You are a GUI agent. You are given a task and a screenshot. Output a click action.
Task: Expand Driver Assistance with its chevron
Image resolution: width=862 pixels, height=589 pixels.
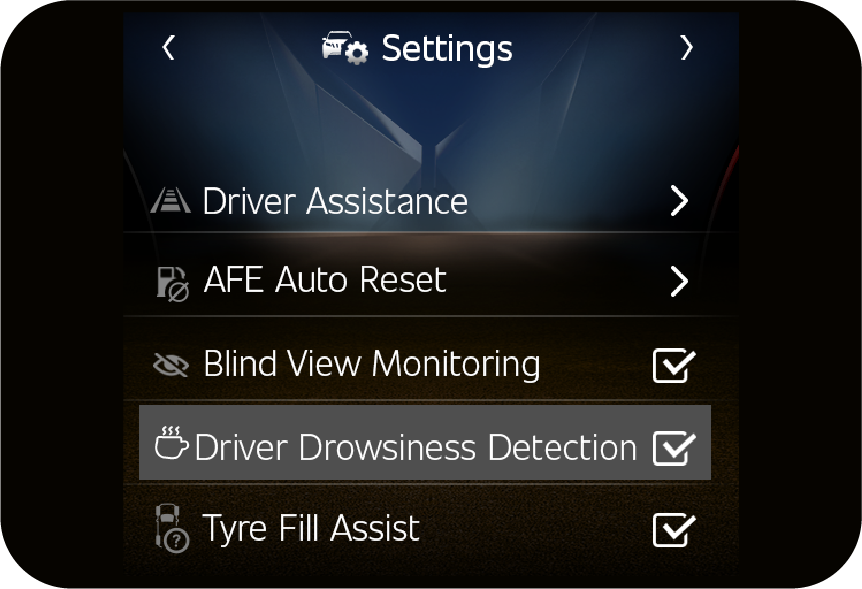pyautogui.click(x=679, y=201)
